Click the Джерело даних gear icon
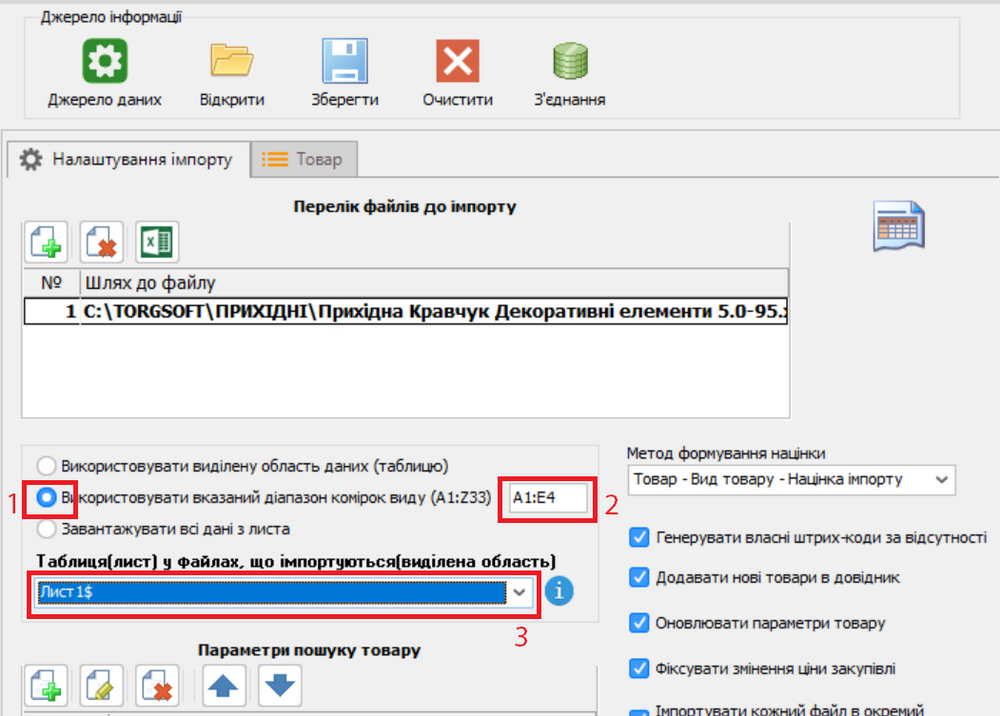The height and width of the screenshot is (716, 1000). coord(104,63)
